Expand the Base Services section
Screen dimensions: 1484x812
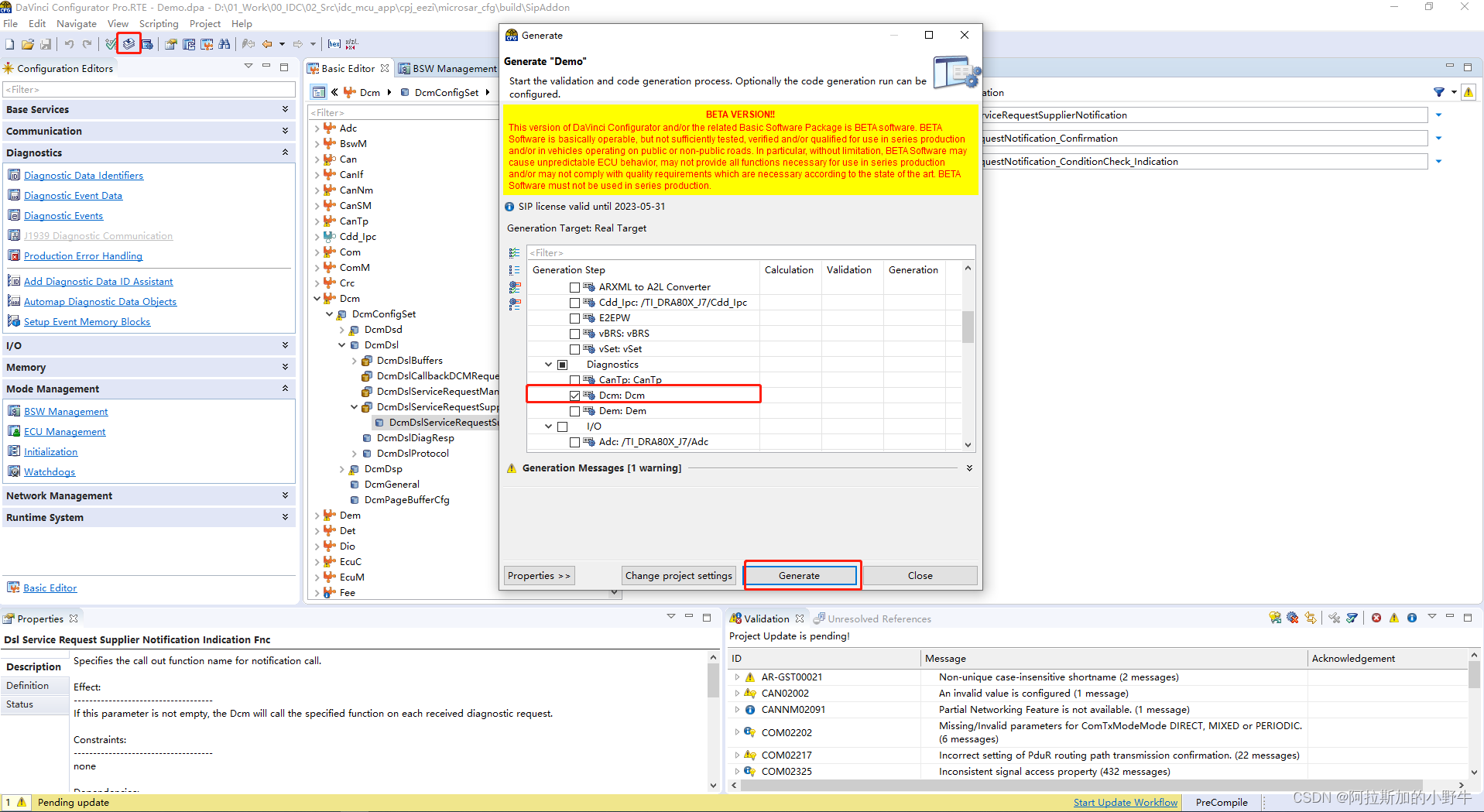point(285,109)
